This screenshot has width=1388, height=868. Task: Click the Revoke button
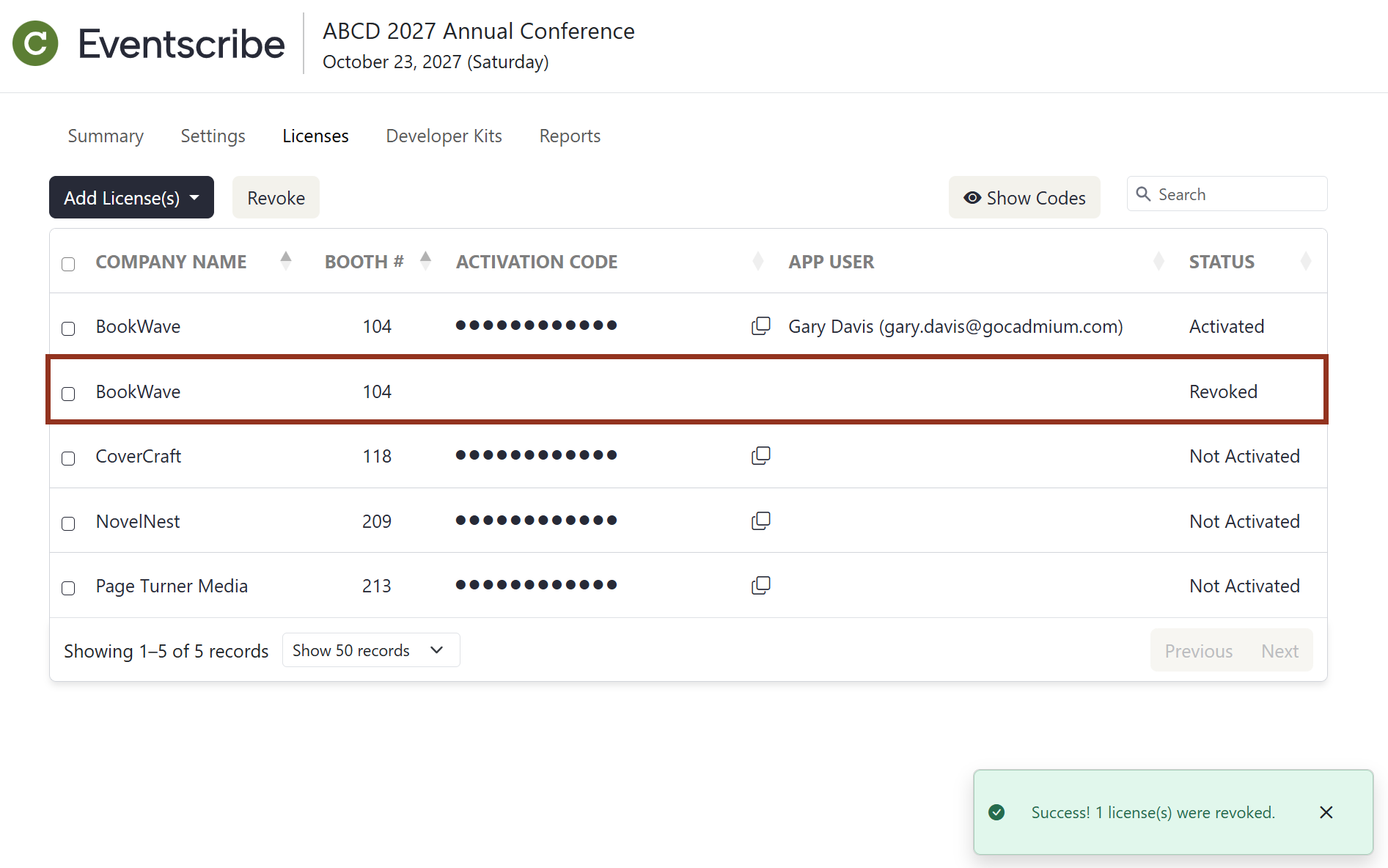point(276,197)
